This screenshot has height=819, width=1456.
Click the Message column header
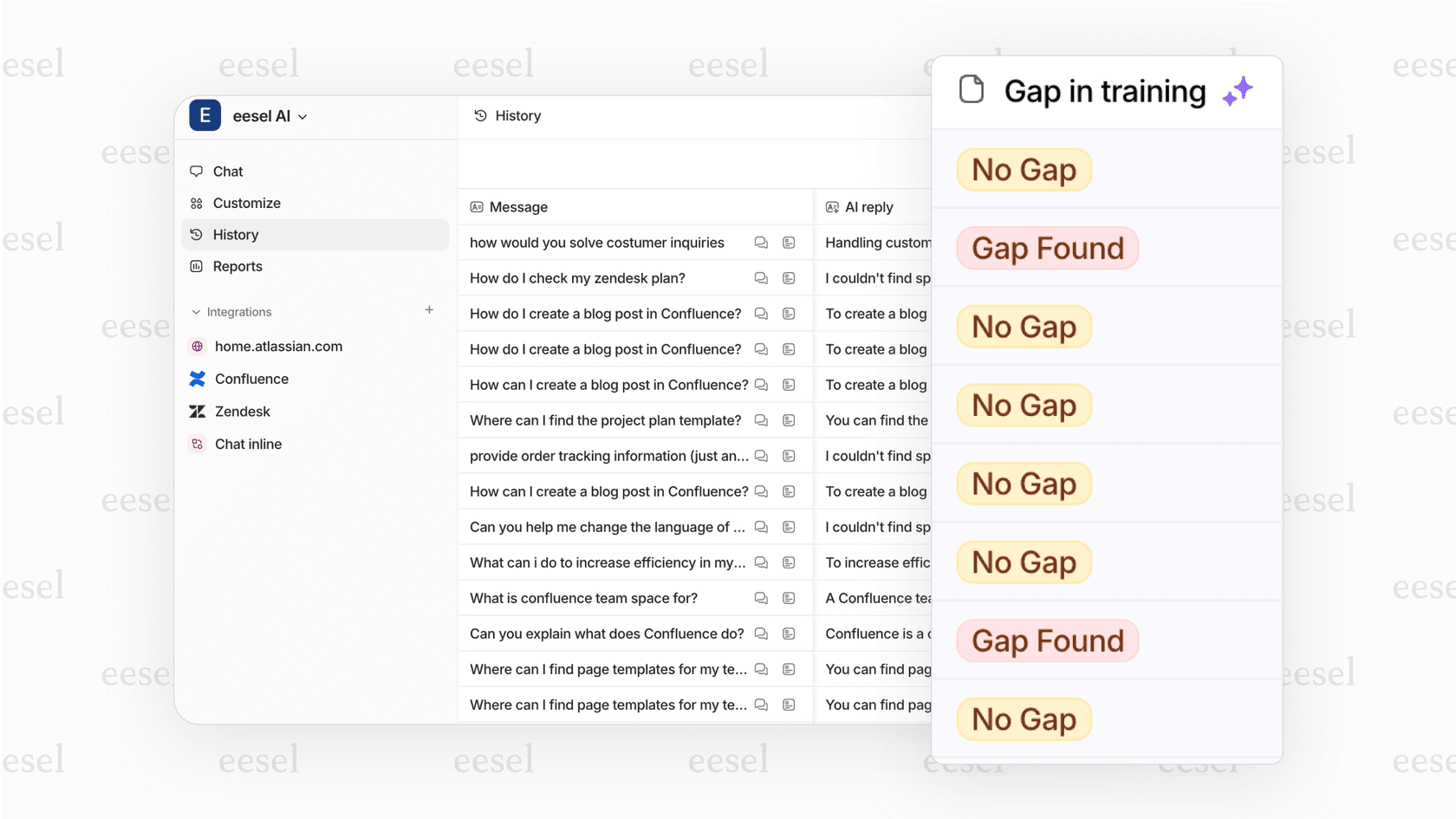[x=518, y=207]
